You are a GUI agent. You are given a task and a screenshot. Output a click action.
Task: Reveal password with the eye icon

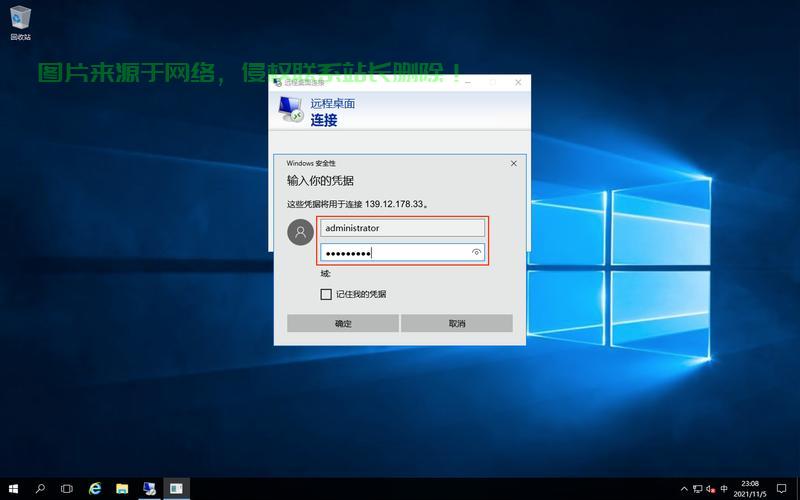(x=477, y=253)
